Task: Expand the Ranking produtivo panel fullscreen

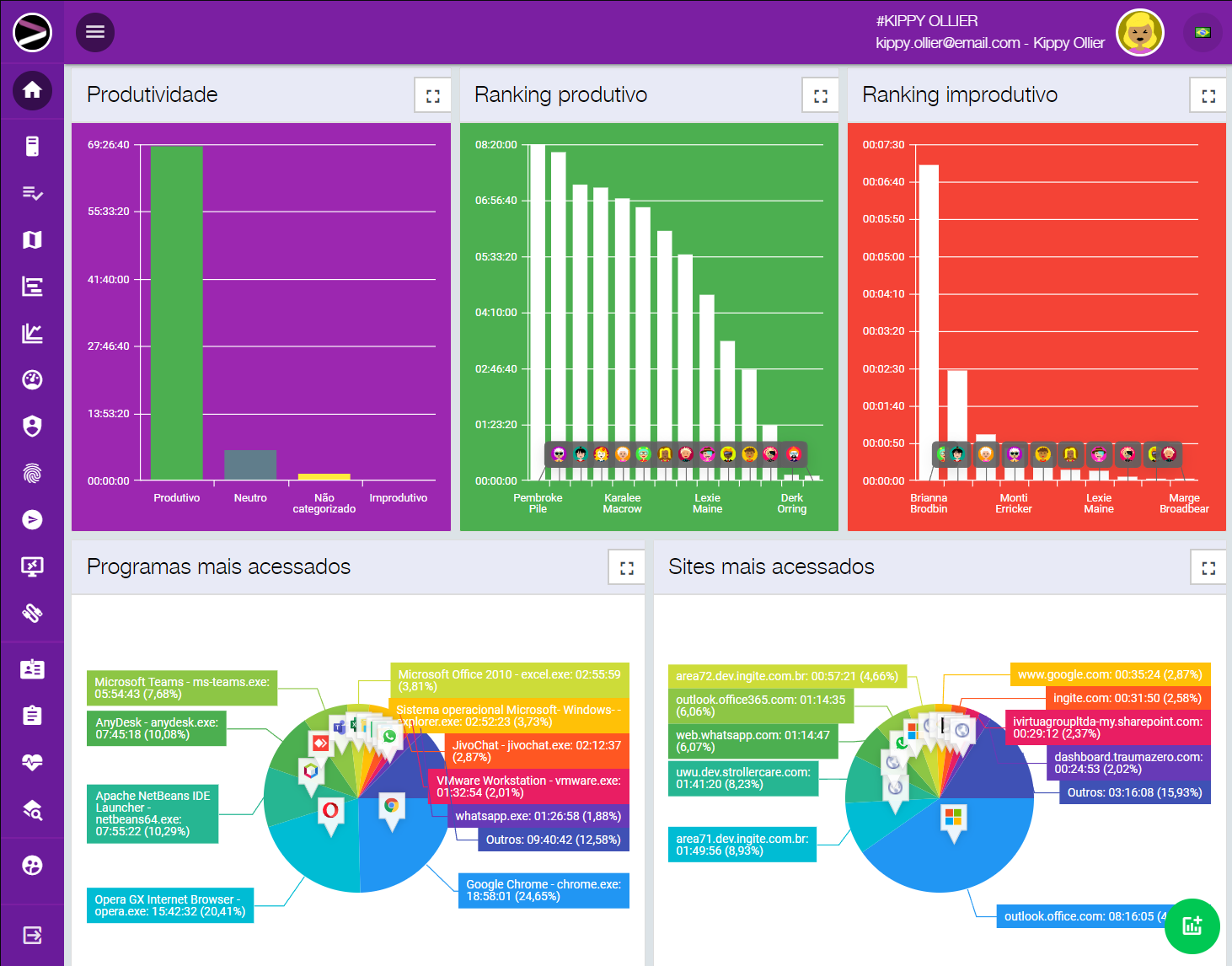Action: [x=820, y=95]
